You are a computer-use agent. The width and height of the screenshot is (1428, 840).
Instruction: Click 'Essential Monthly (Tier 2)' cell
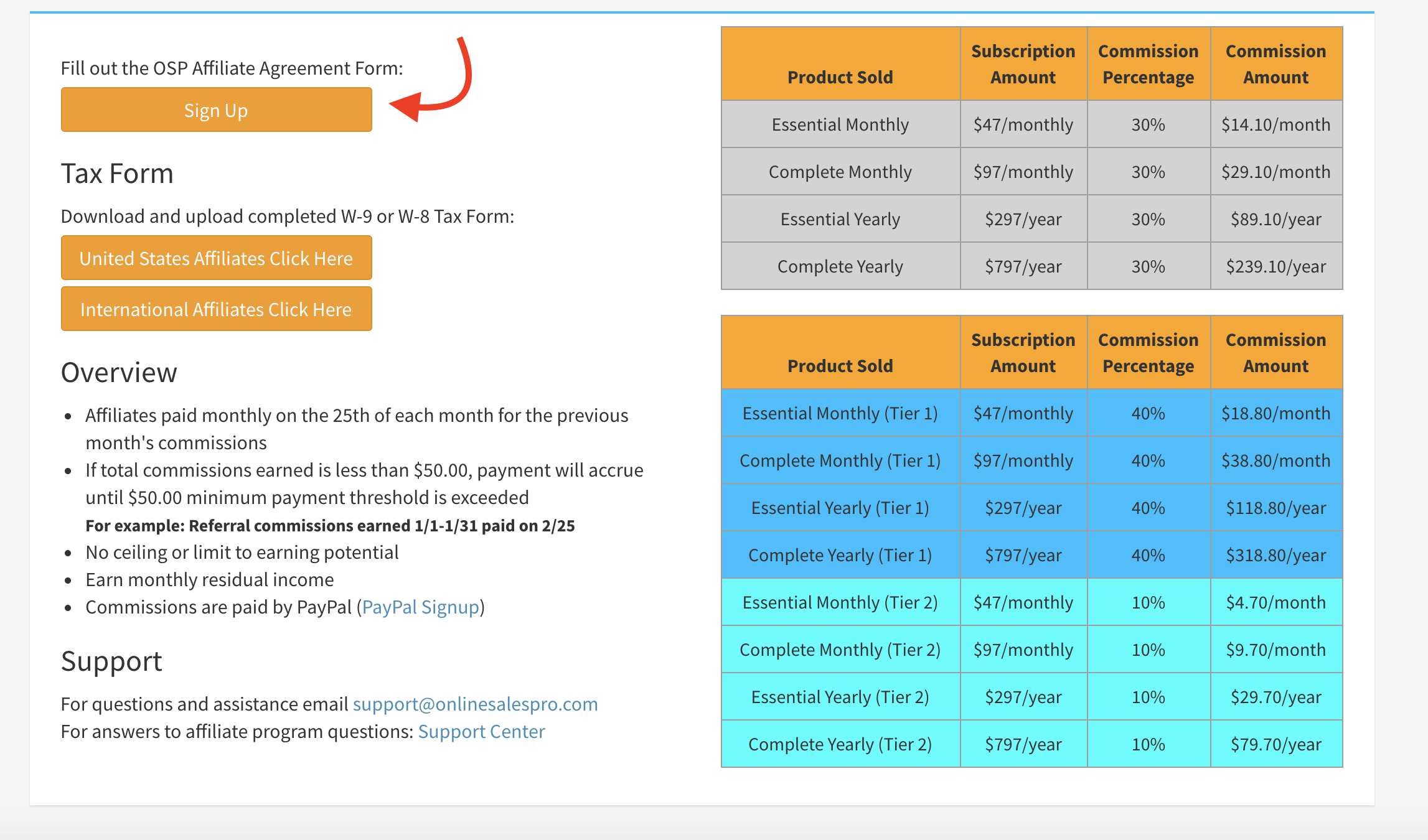point(840,602)
